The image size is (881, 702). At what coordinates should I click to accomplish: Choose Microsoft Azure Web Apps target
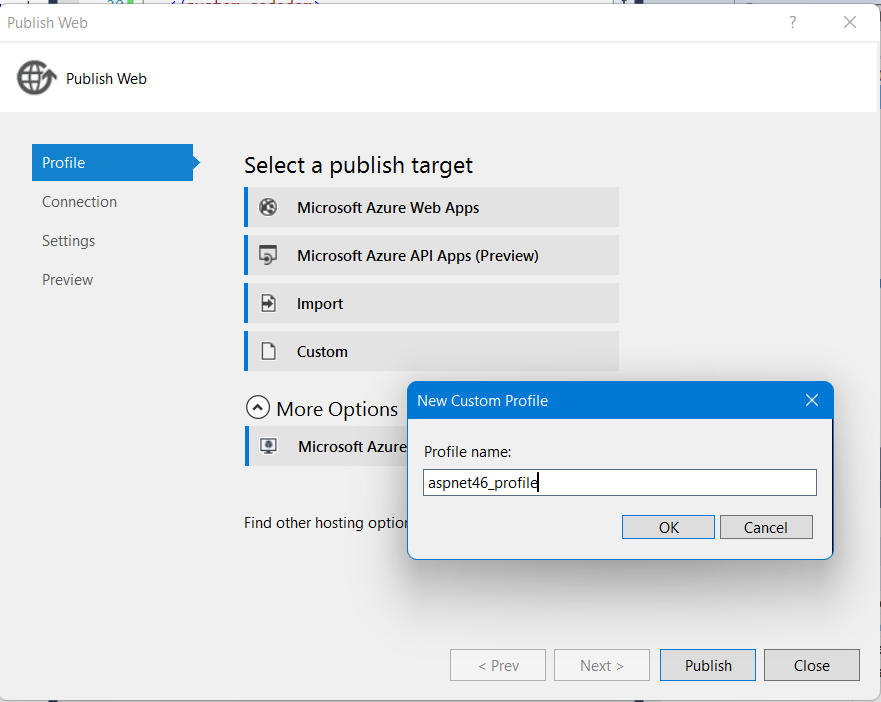432,207
